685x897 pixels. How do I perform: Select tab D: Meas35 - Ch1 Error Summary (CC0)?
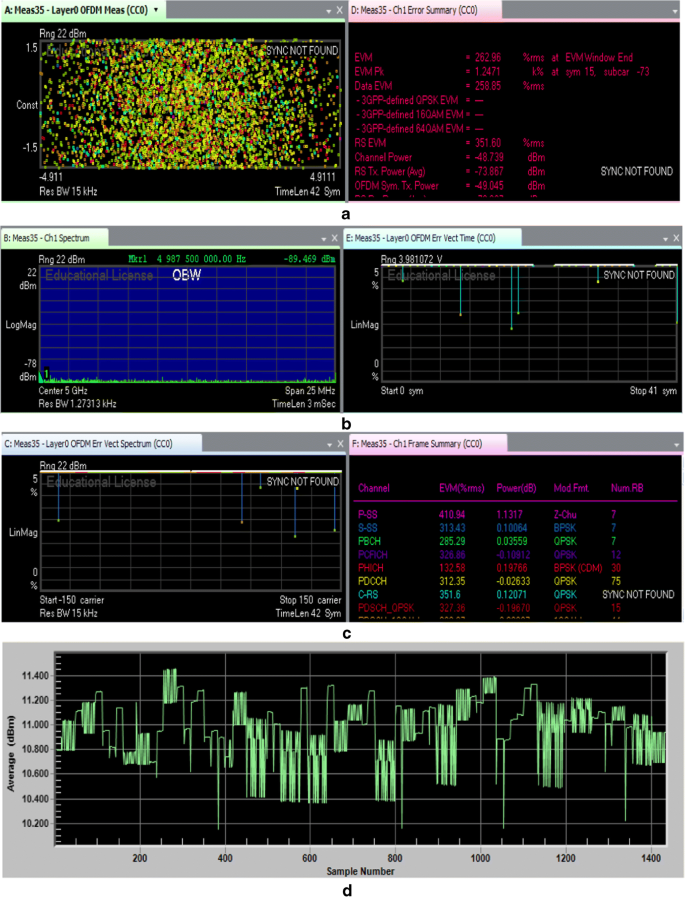pyautogui.click(x=425, y=10)
